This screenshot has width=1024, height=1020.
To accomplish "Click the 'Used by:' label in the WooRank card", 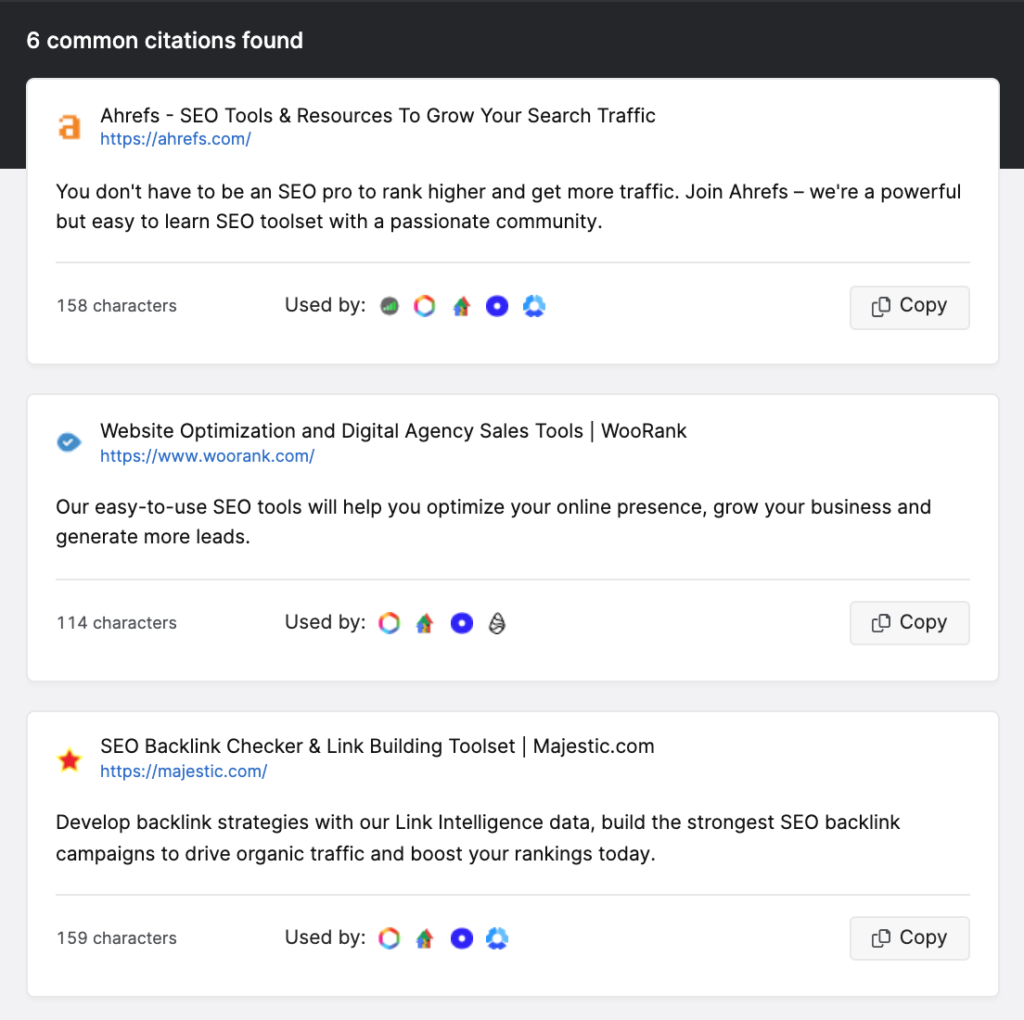I will 325,622.
